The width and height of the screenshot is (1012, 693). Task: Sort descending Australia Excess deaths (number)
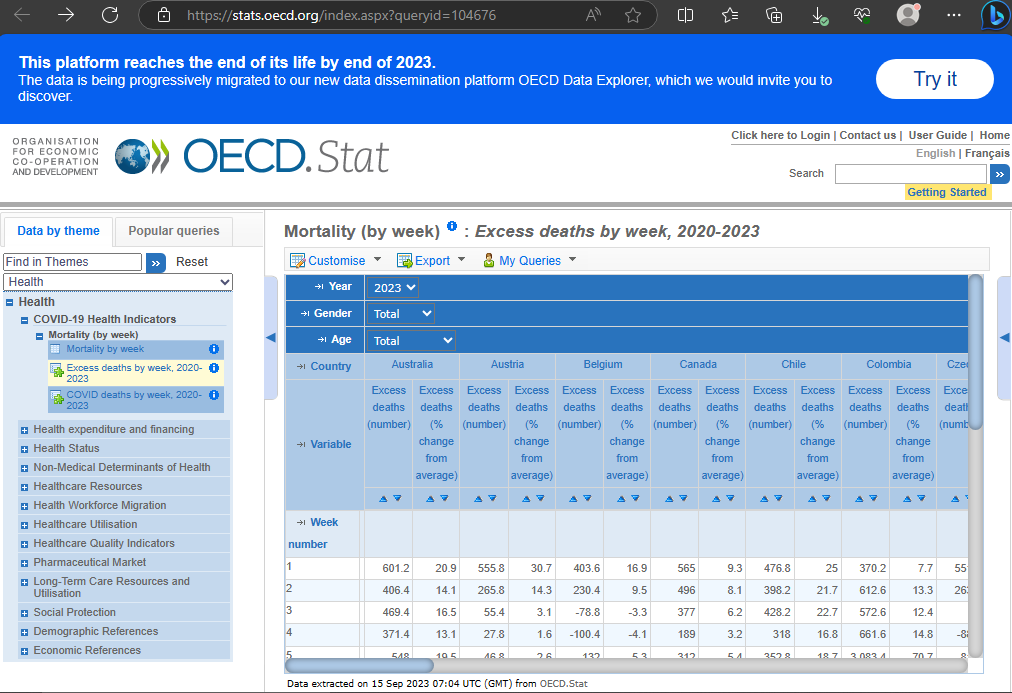coord(398,499)
